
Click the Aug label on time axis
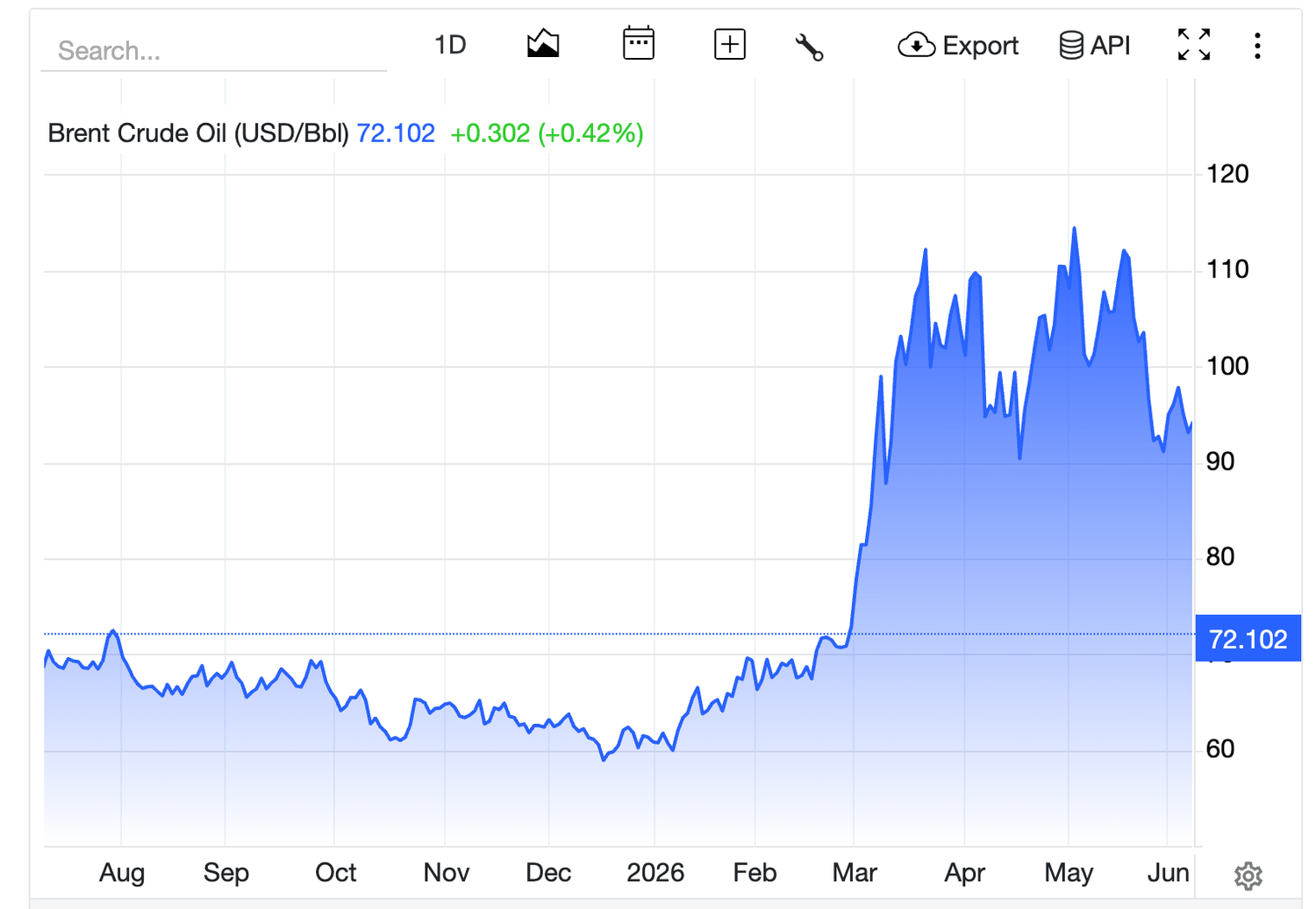point(122,872)
